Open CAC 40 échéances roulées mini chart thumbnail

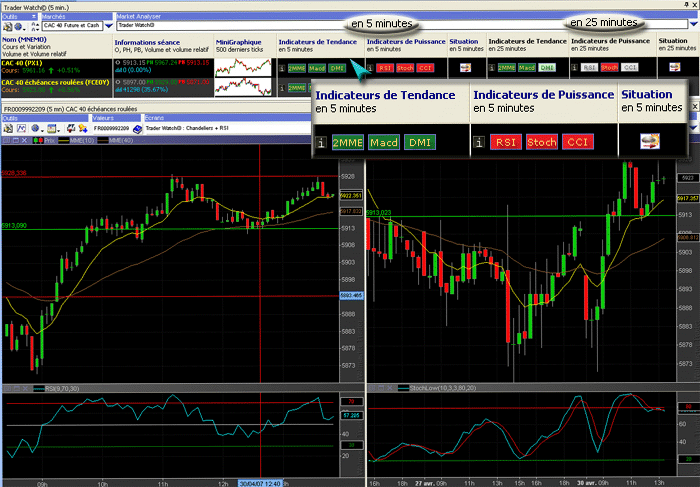(243, 87)
